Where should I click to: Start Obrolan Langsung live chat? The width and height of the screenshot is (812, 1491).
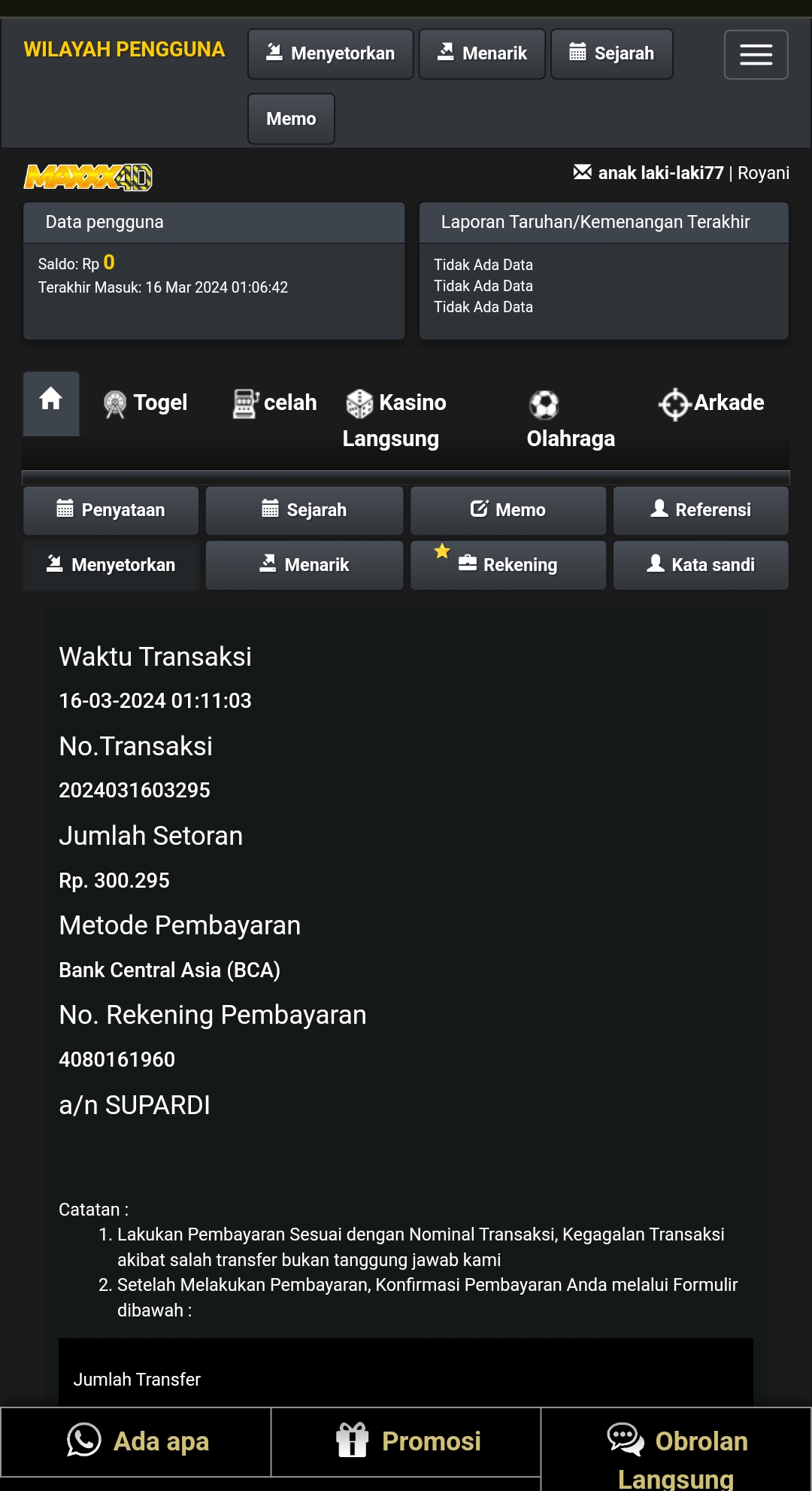coord(677,1452)
